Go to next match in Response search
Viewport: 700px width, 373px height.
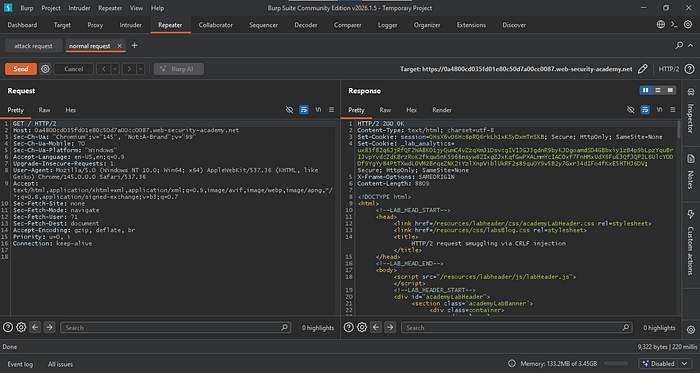(390, 327)
